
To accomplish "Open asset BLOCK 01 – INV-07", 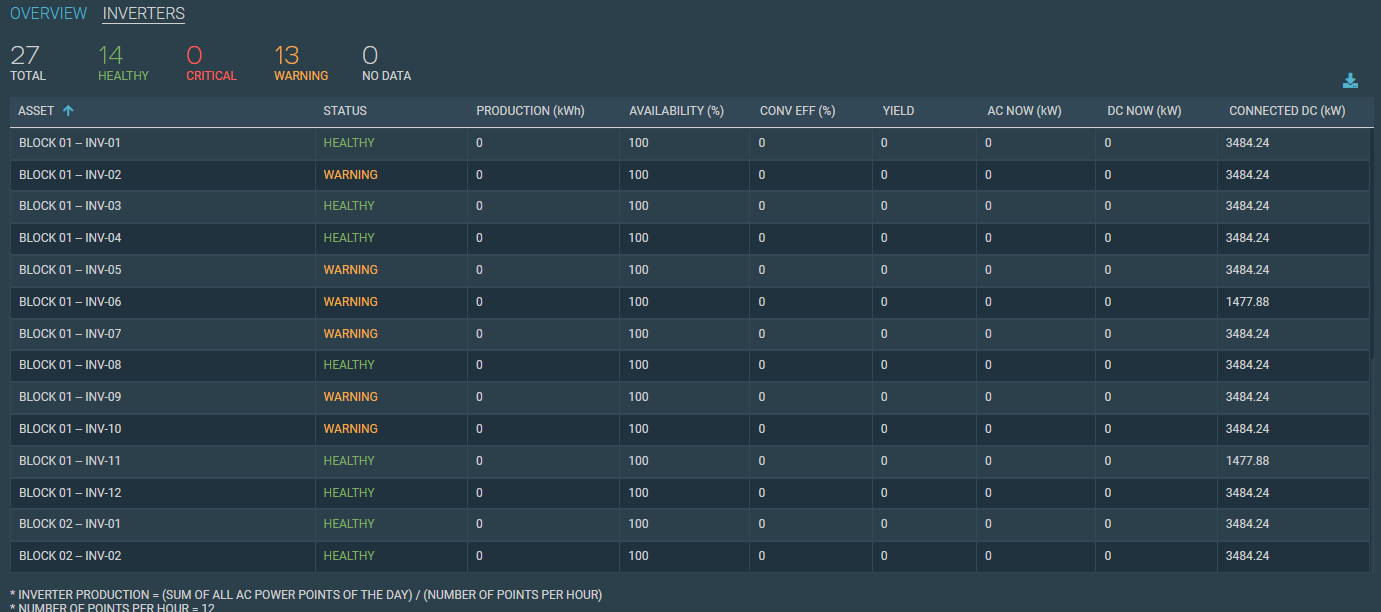I will (x=70, y=334).
